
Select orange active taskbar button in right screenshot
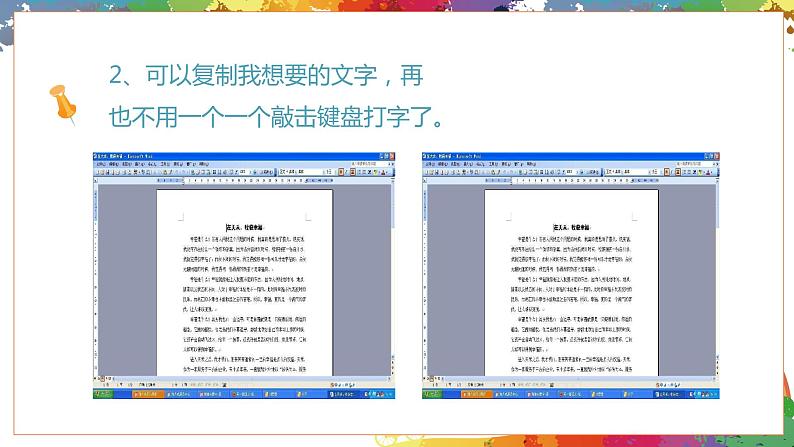pyautogui.click(x=477, y=394)
